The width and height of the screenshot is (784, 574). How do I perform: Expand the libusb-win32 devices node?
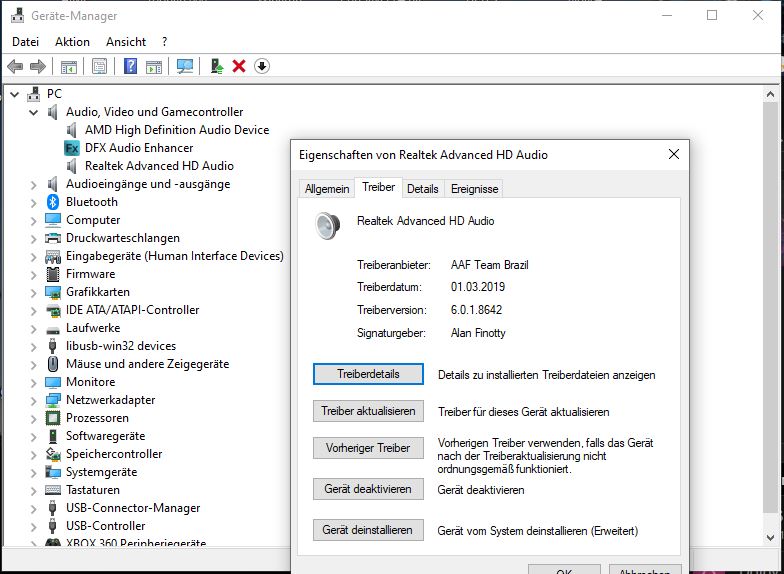click(34, 346)
